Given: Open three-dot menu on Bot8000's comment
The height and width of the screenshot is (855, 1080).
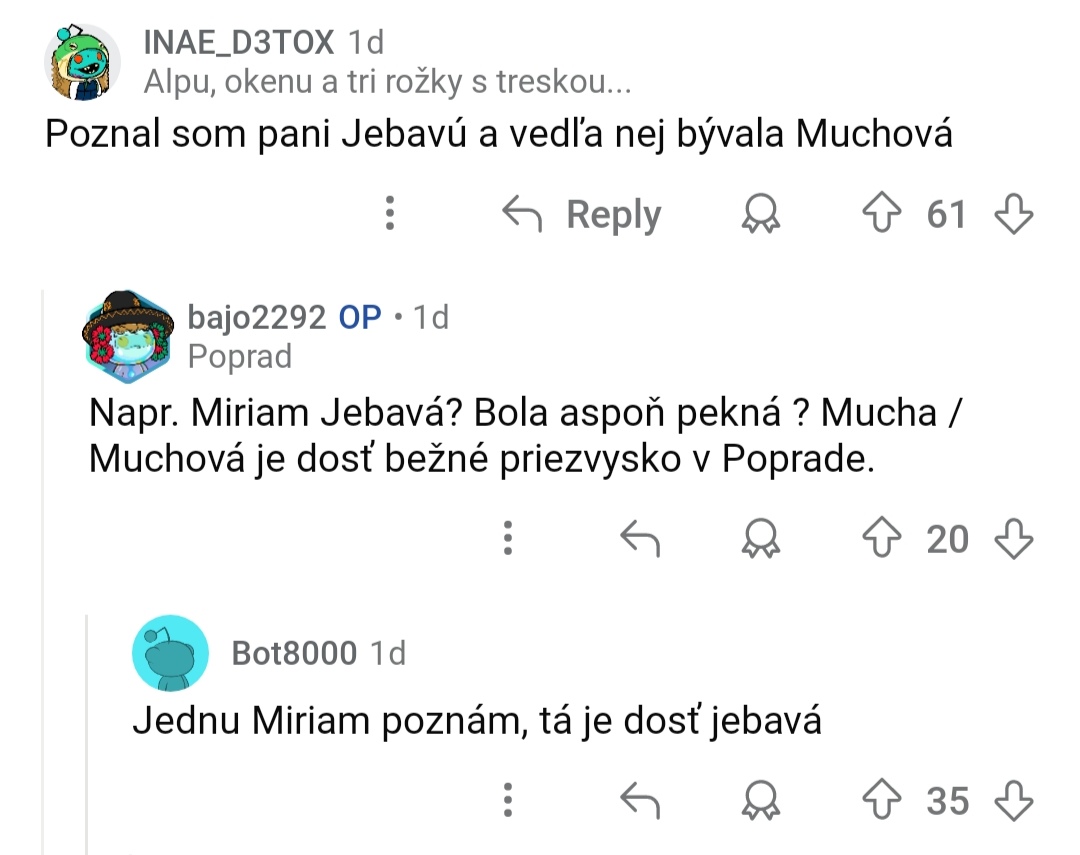Looking at the screenshot, I should click(509, 800).
